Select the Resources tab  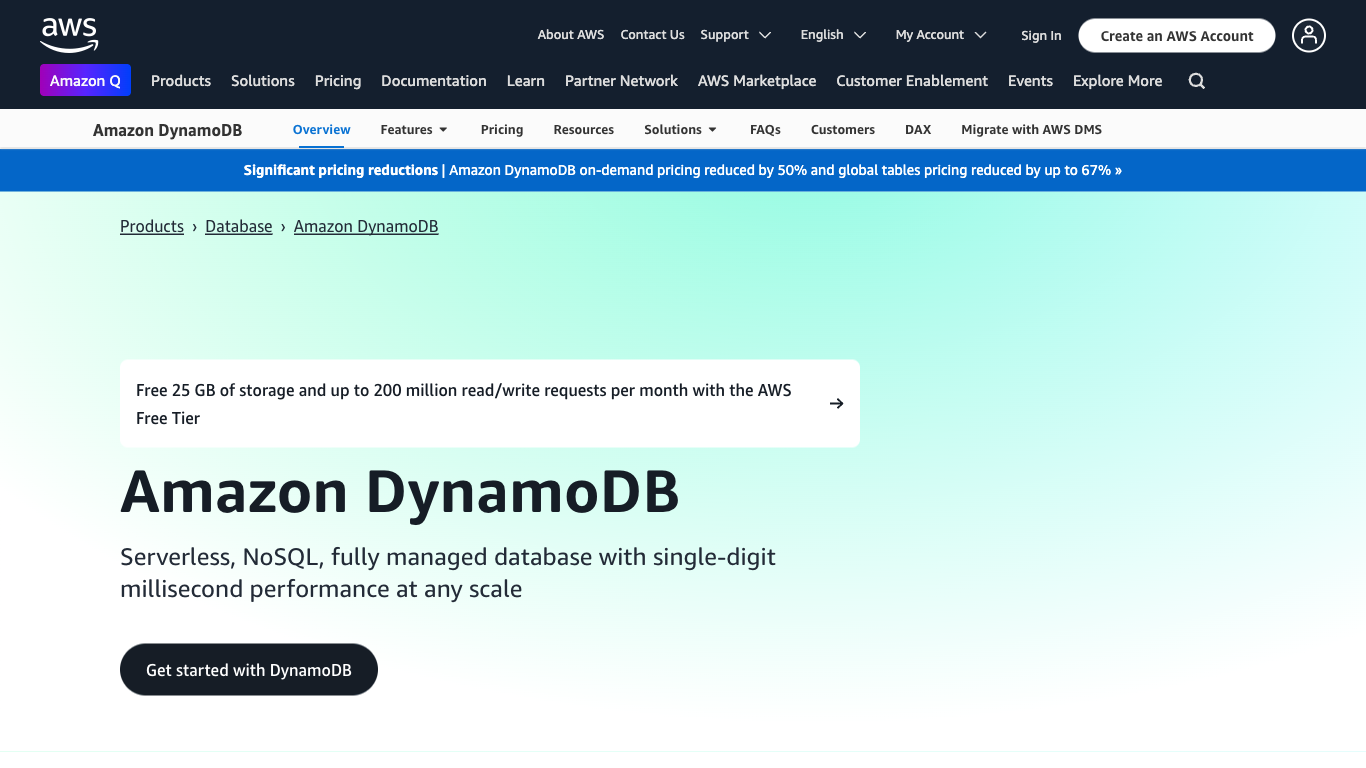[584, 130]
